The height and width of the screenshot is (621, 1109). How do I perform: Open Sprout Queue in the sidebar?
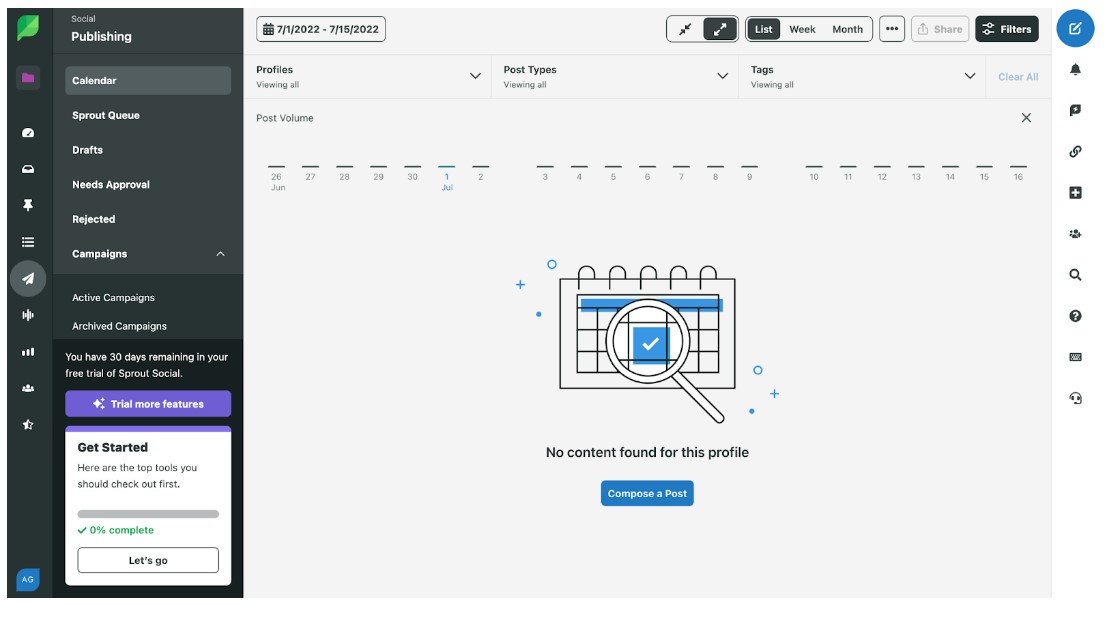click(106, 115)
